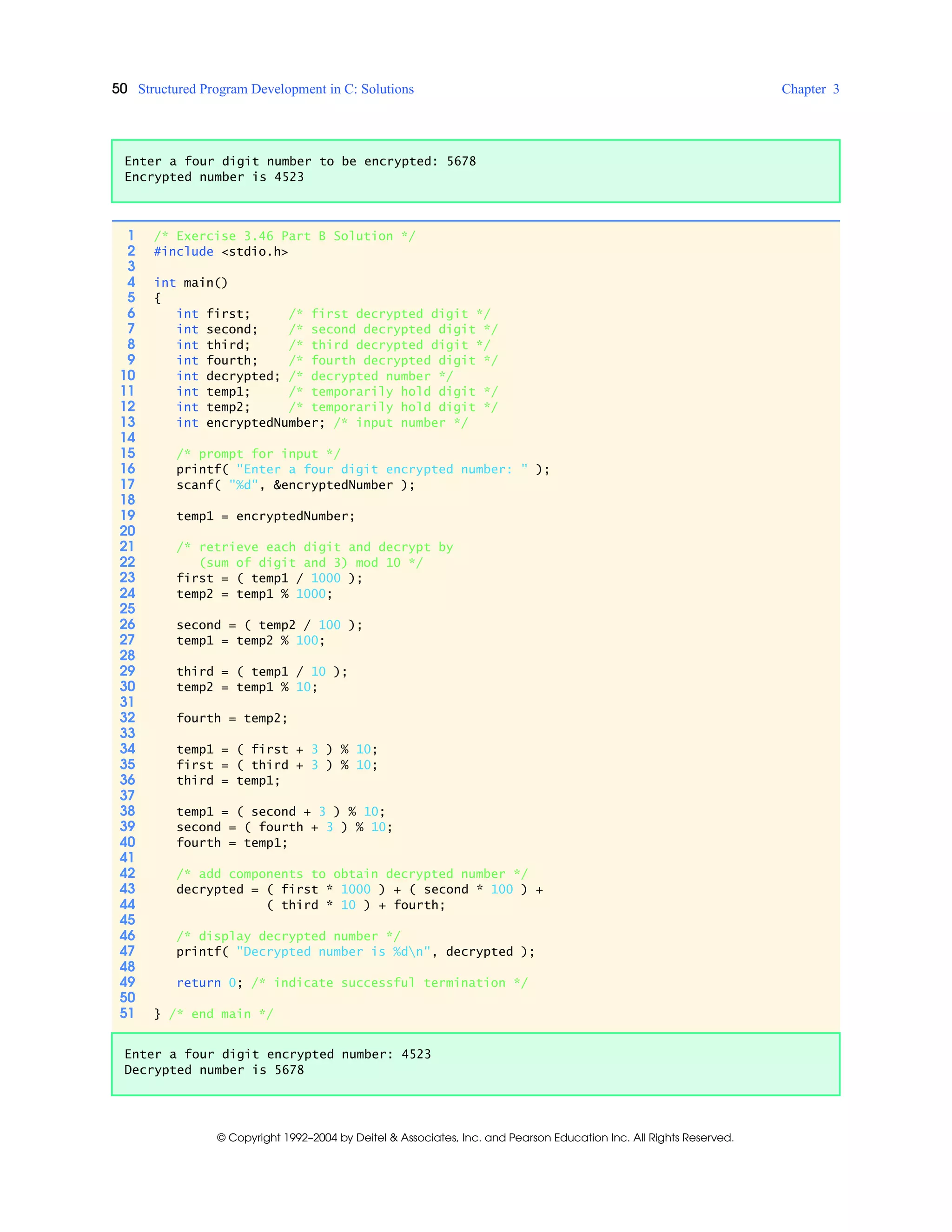Click statement 'temp2 = temp1 % 10;'
This screenshot has width=952, height=1232.
tap(247, 687)
